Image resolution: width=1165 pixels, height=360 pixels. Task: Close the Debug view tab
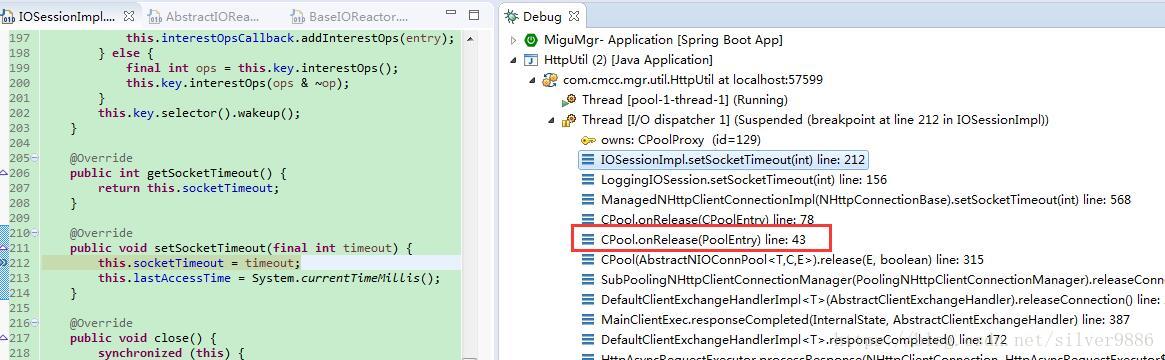pos(574,15)
